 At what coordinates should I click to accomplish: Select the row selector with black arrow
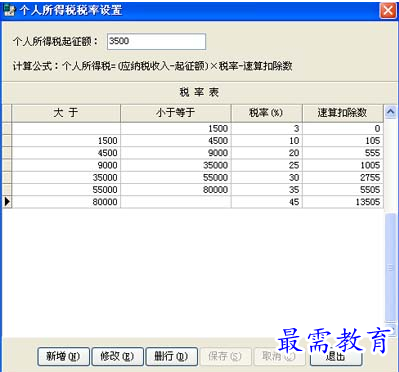[x=7, y=202]
